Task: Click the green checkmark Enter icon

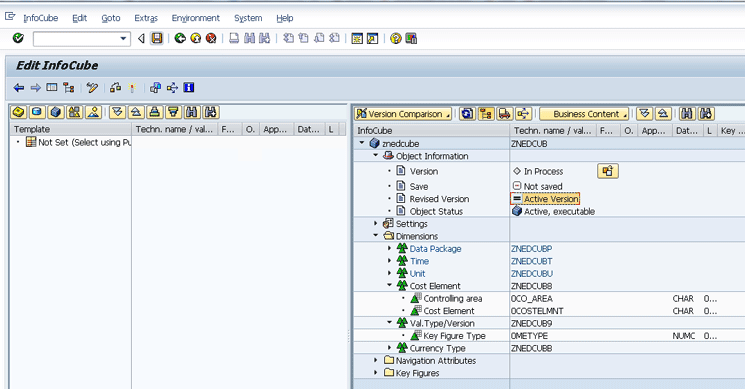Action: click(x=18, y=38)
